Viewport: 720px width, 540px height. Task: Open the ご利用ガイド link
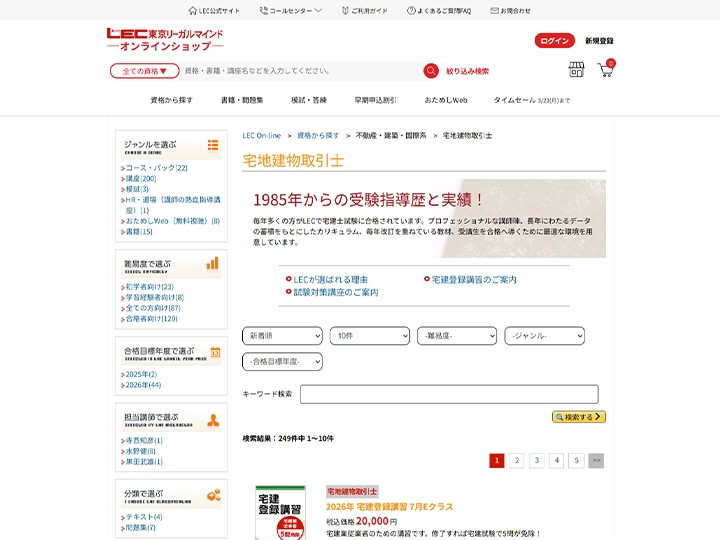point(365,11)
